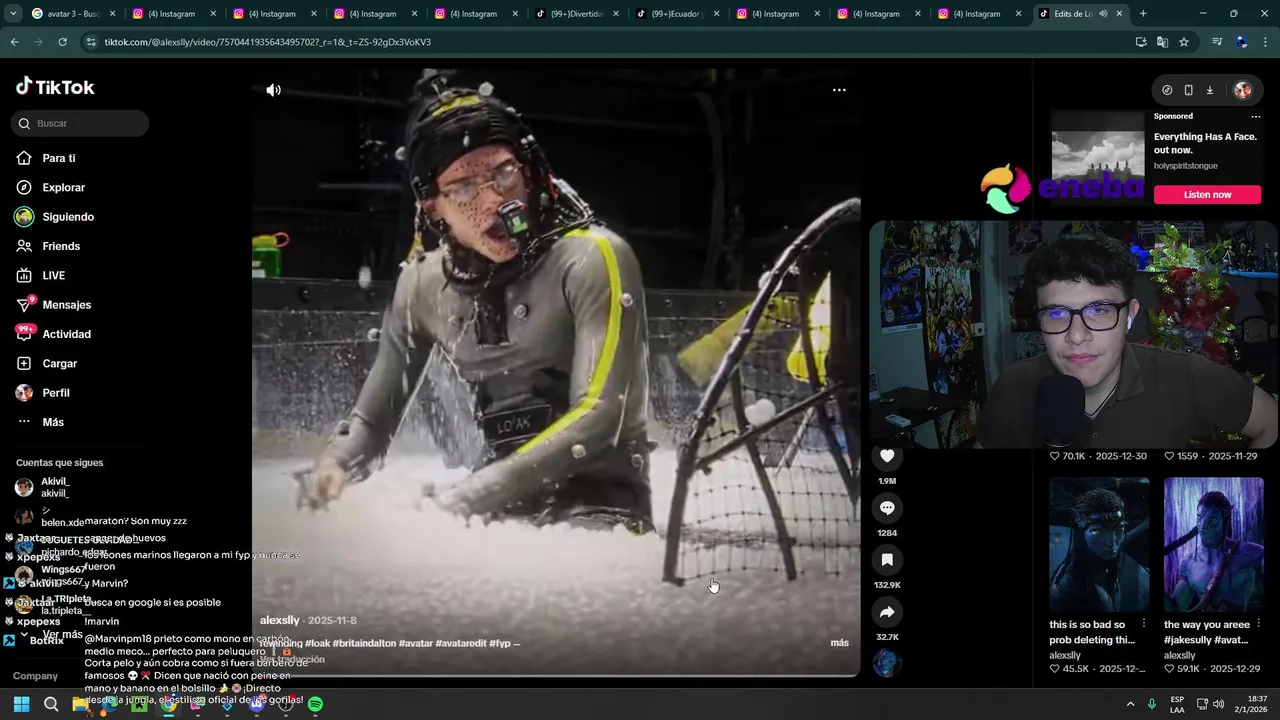Image resolution: width=1280 pixels, height=720 pixels.
Task: Open Windows taskbar search
Action: [x=51, y=704]
